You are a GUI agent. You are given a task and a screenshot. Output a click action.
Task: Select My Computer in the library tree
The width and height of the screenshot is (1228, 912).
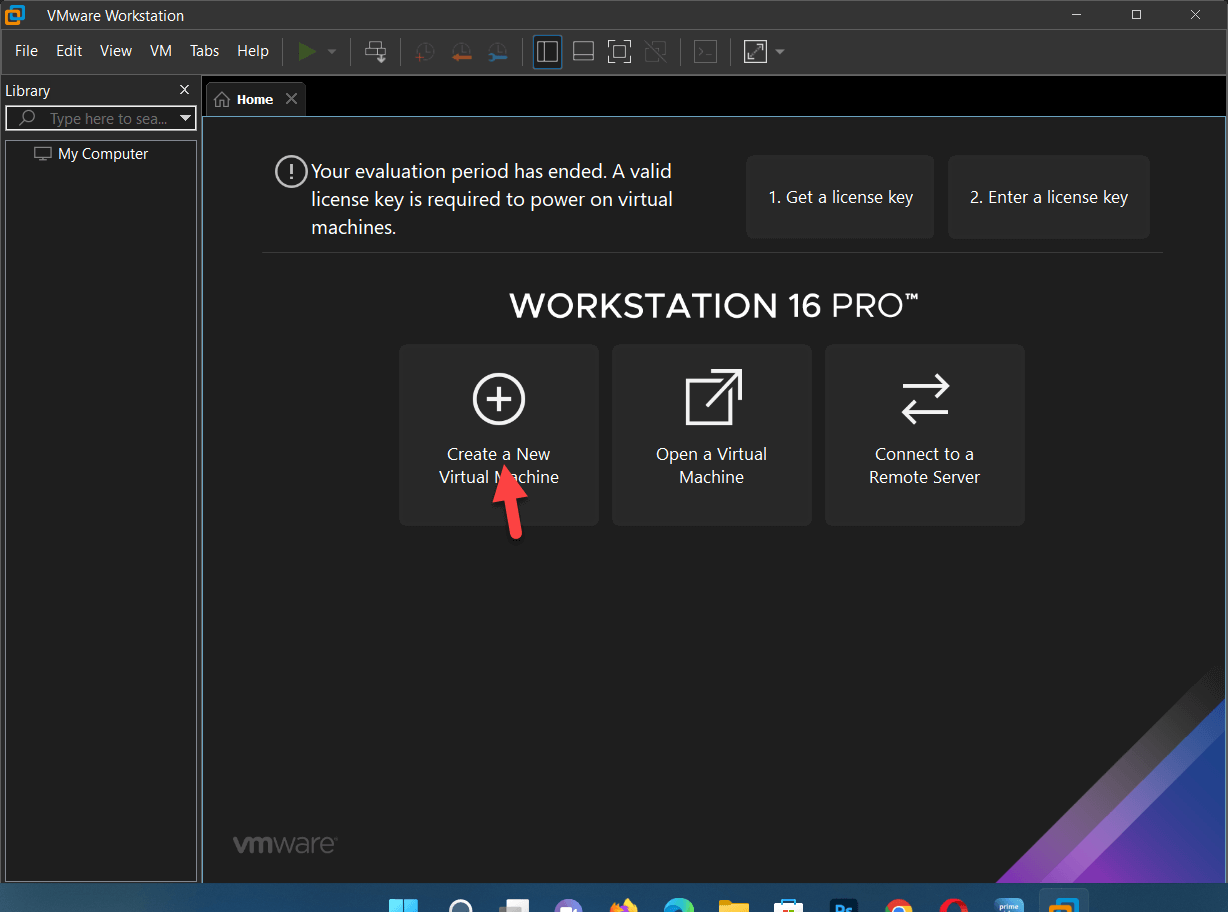click(102, 154)
